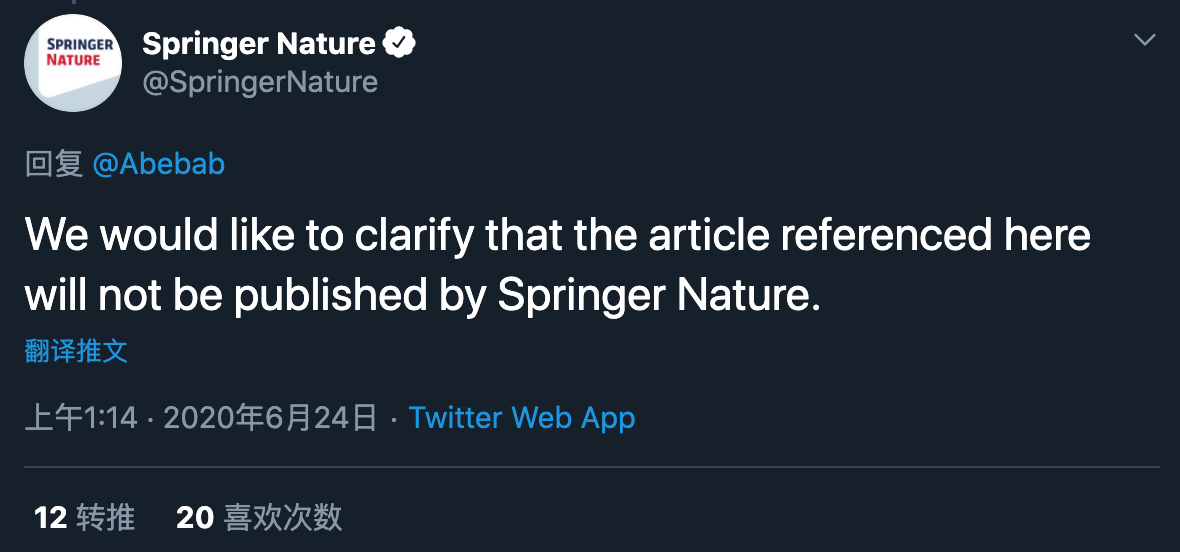The width and height of the screenshot is (1180, 552).
Task: Click the word 'clarify' in the tweet
Action: (x=414, y=237)
